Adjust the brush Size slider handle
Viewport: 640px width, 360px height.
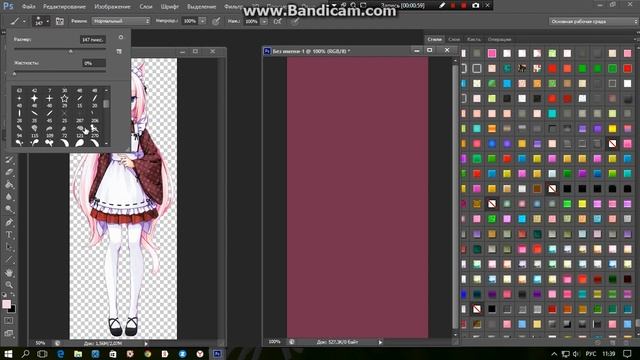click(71, 51)
